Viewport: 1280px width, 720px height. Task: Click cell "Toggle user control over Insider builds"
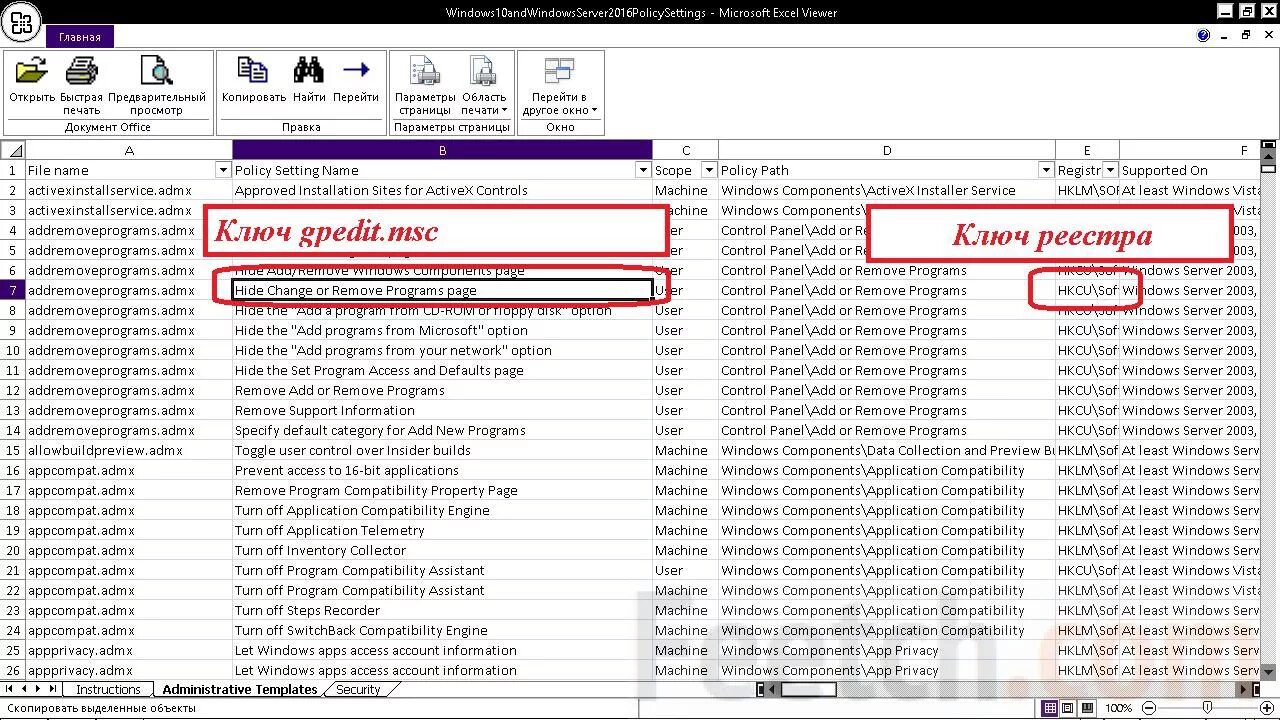pos(442,450)
